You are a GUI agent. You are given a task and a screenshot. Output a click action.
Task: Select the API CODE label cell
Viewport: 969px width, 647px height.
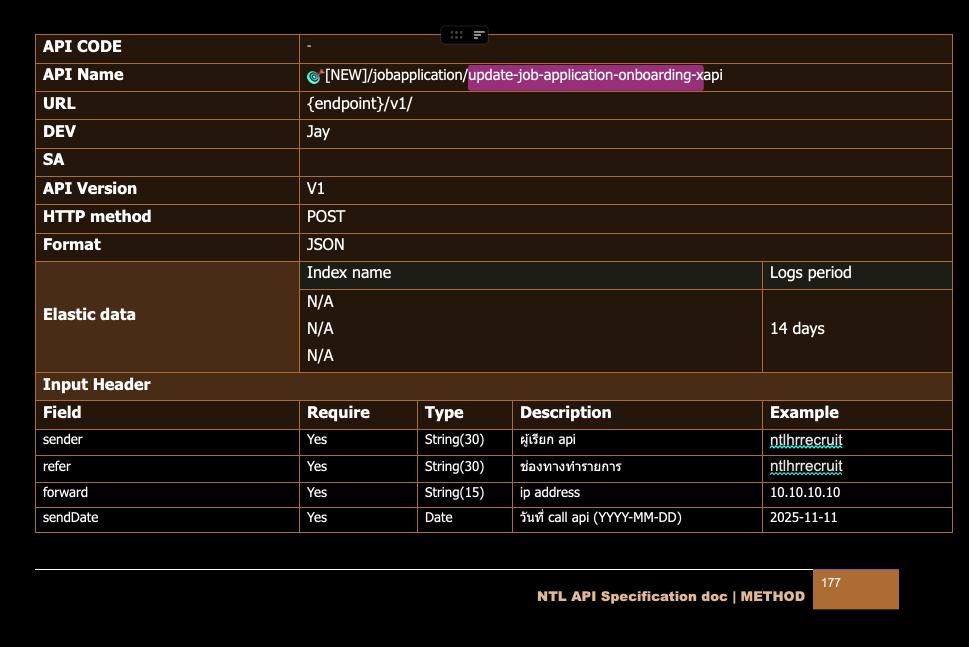click(x=82, y=47)
